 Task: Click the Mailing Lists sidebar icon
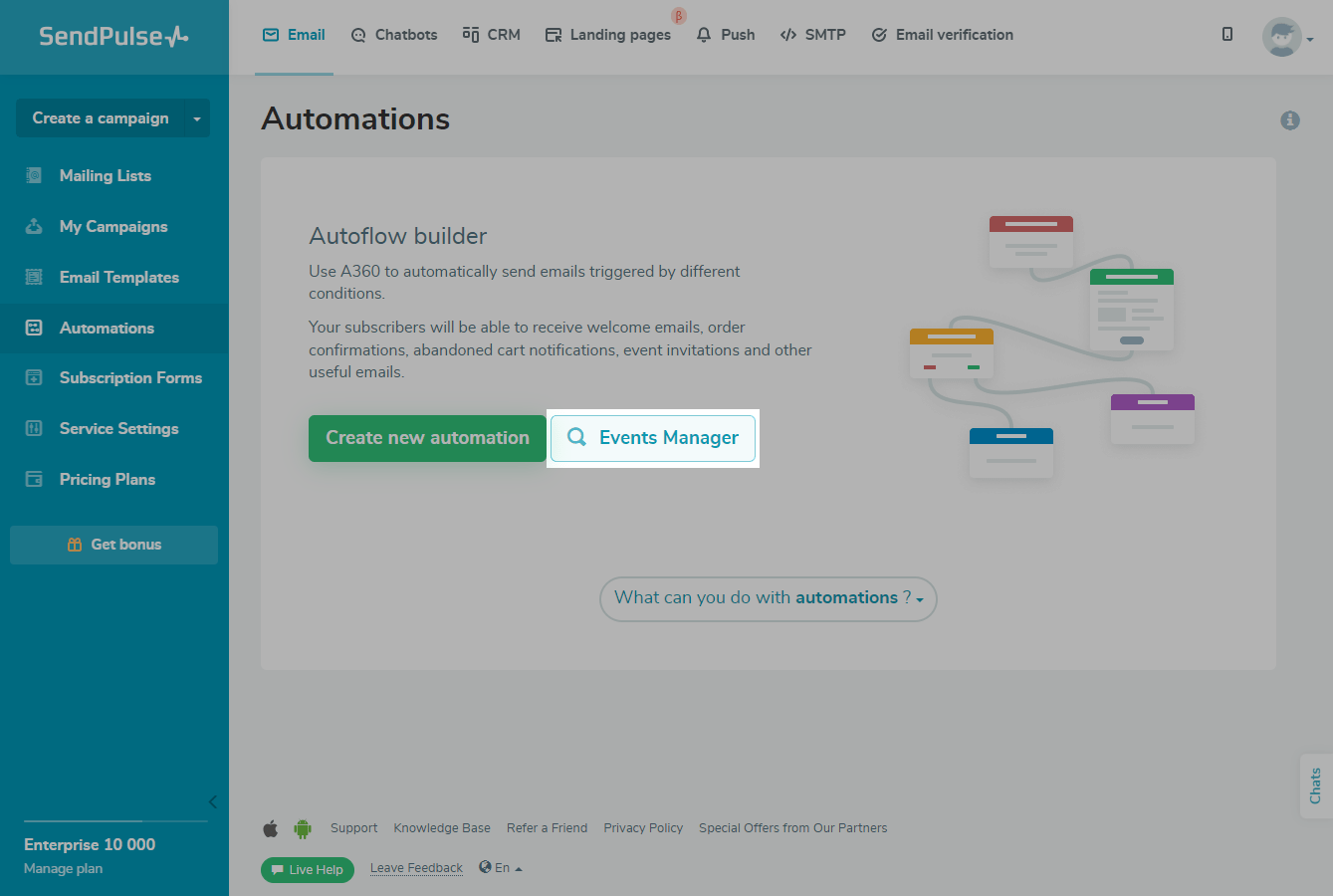pos(34,175)
